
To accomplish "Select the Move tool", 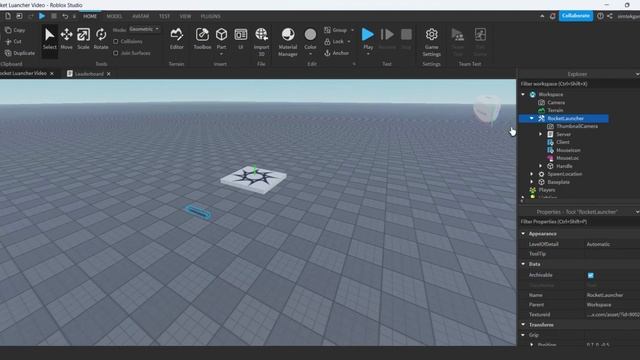I will click(x=66, y=38).
